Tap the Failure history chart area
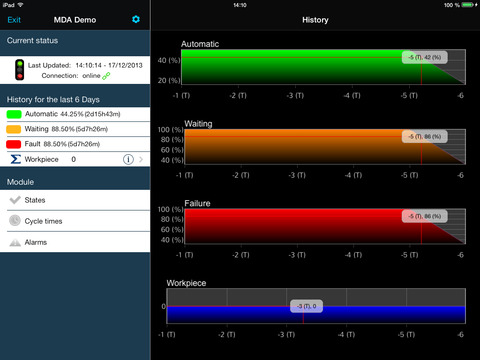This screenshot has height=360, width=480. click(325, 226)
